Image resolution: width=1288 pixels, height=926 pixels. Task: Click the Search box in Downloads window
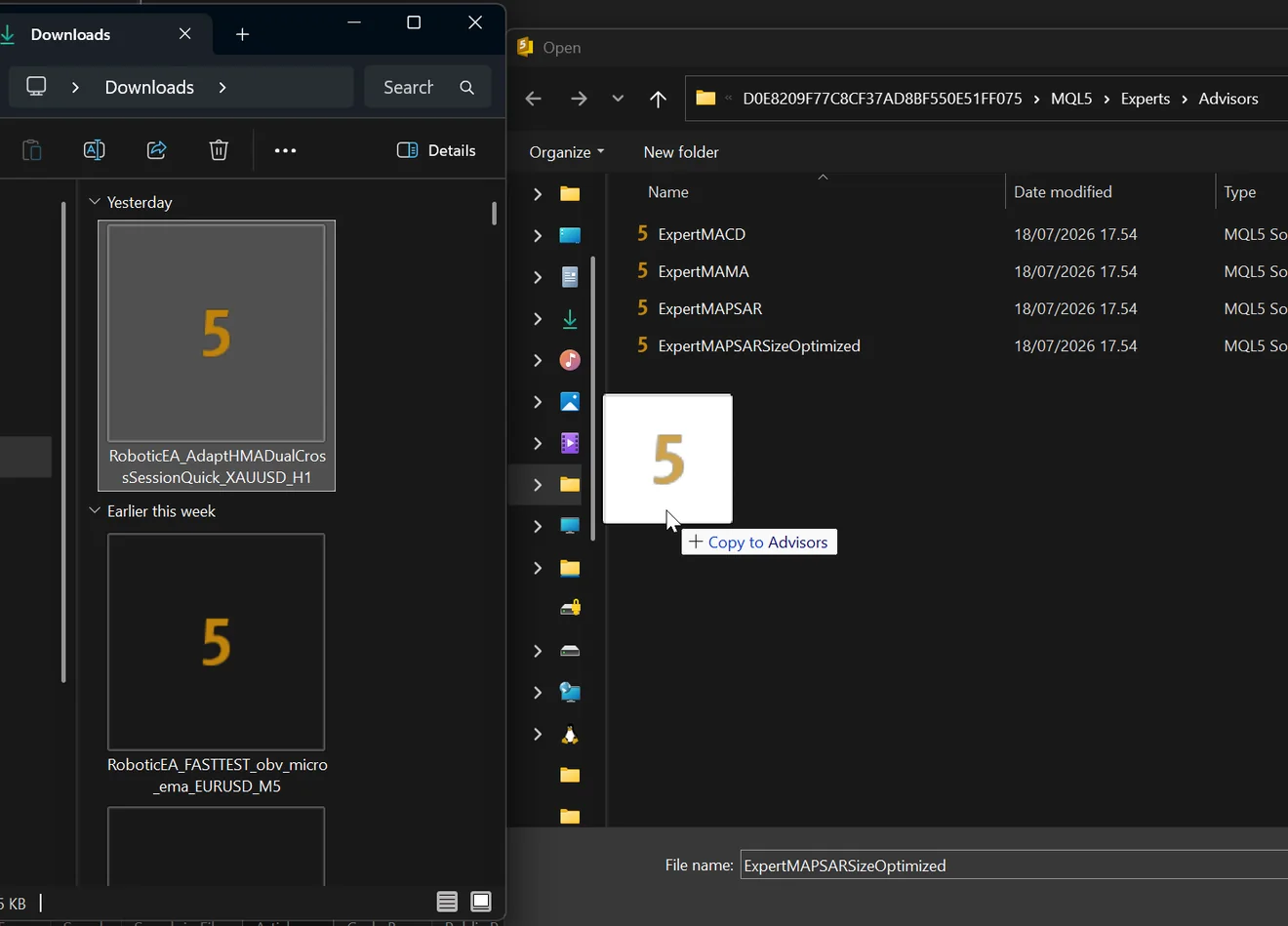(x=428, y=87)
